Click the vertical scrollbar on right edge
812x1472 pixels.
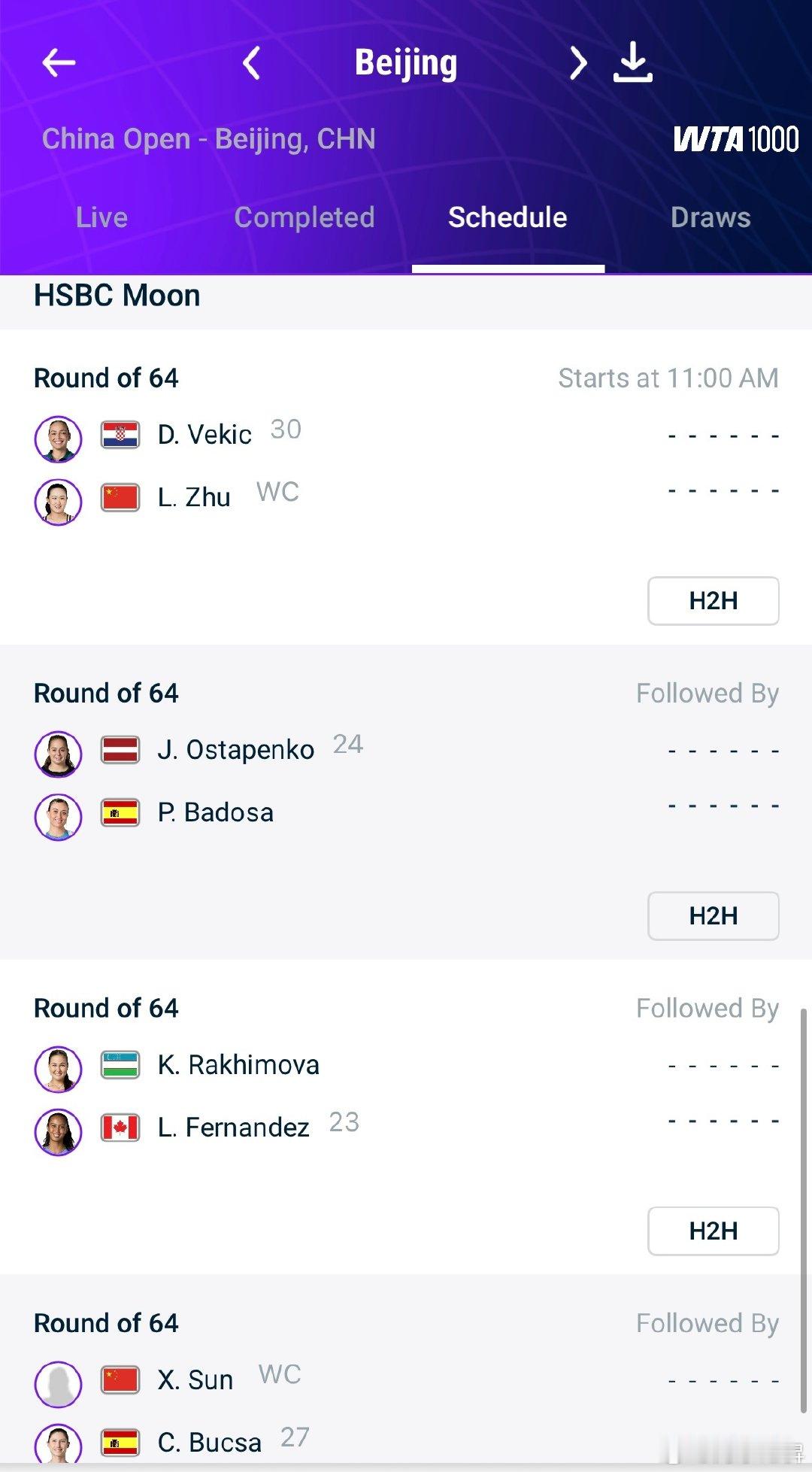point(803,1211)
